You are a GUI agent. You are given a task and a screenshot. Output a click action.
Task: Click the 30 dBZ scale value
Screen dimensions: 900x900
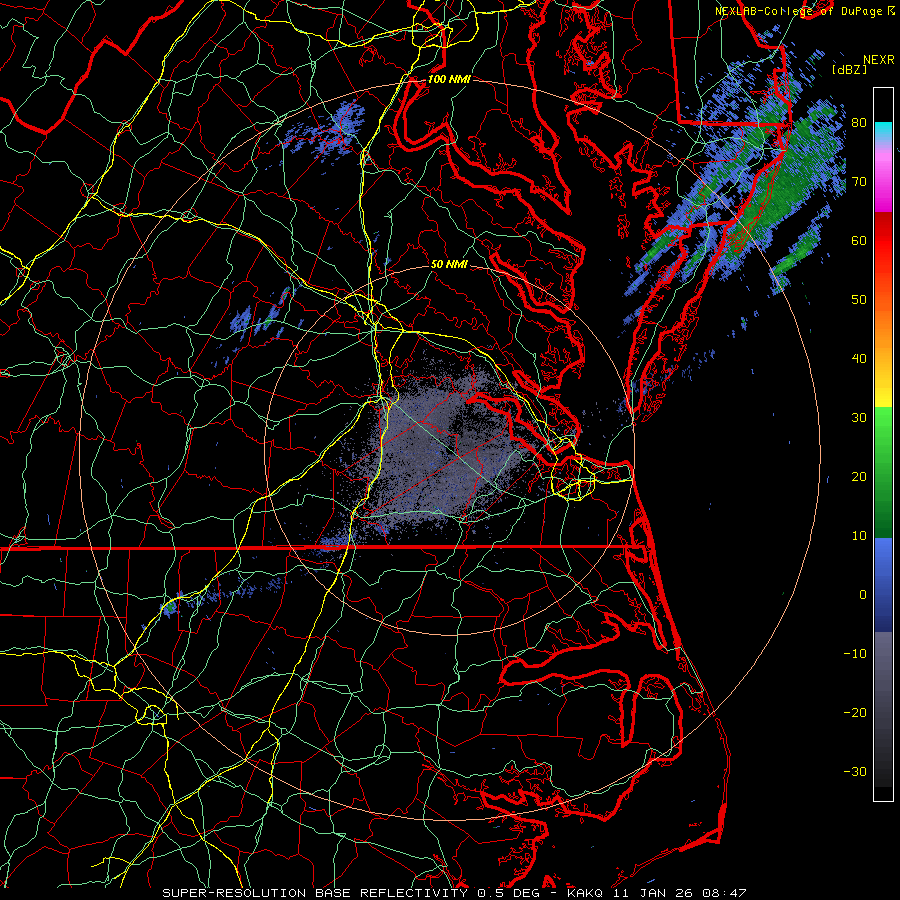coord(859,418)
